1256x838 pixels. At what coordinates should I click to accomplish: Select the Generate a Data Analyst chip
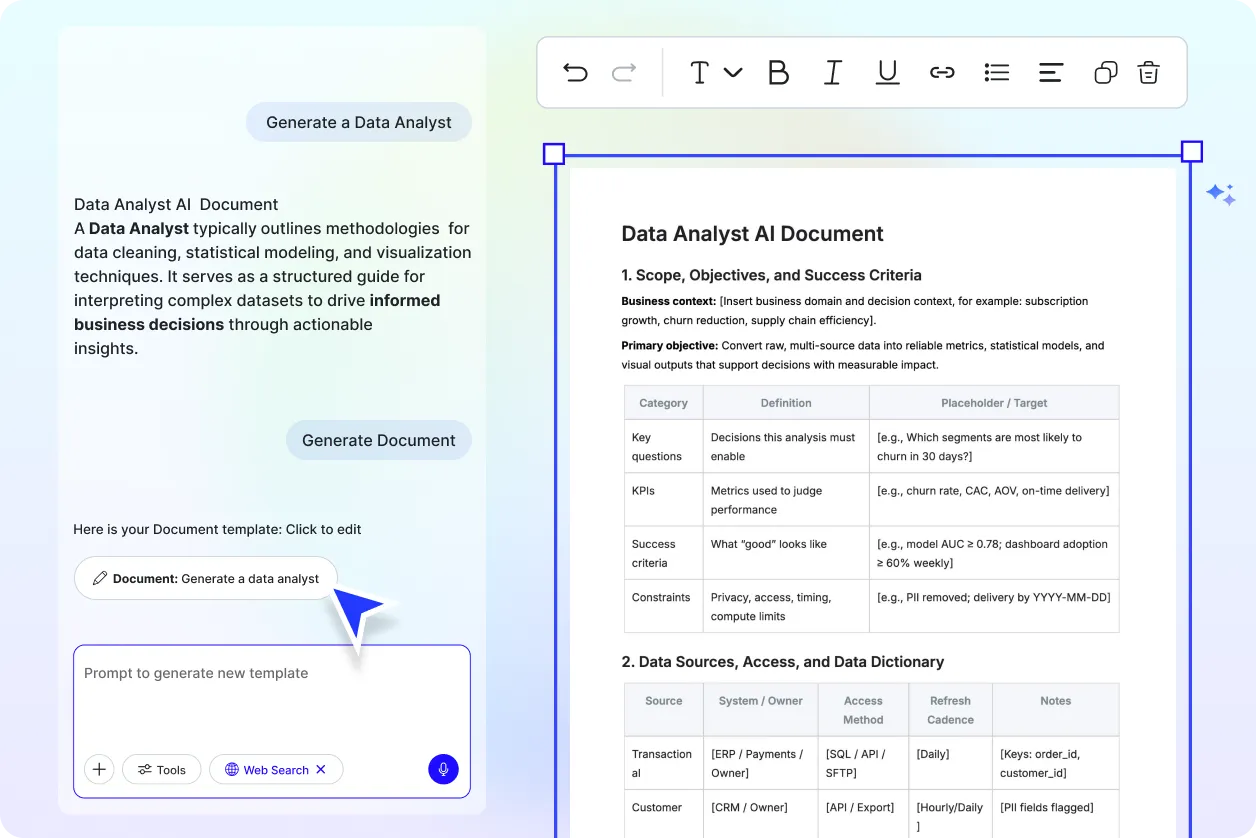pyautogui.click(x=358, y=122)
